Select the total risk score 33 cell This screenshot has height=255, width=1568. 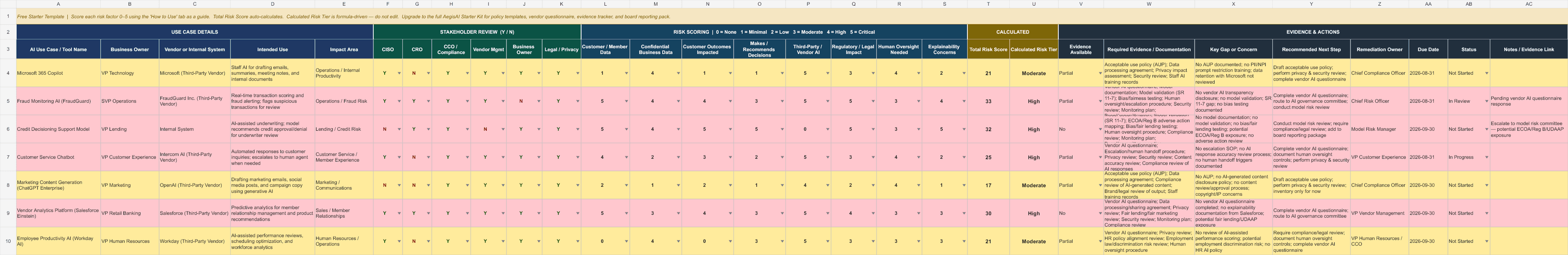click(989, 101)
